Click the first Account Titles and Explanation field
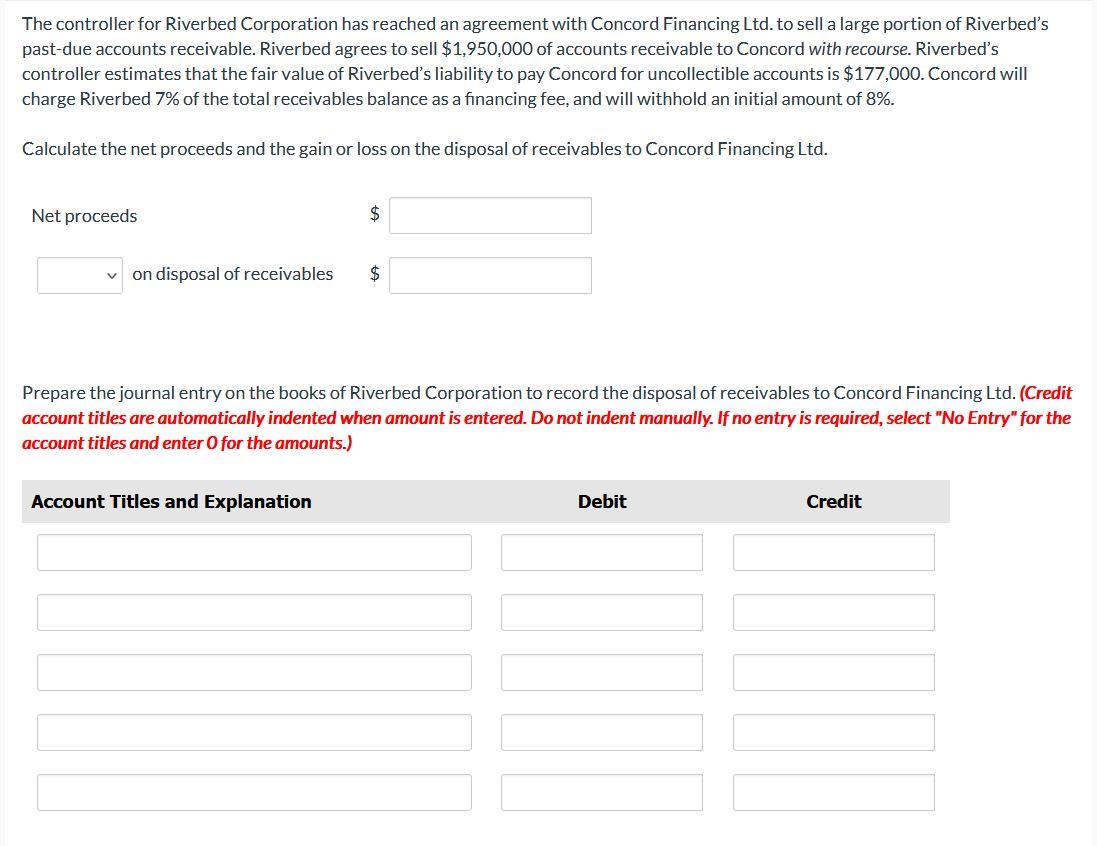 coord(254,551)
